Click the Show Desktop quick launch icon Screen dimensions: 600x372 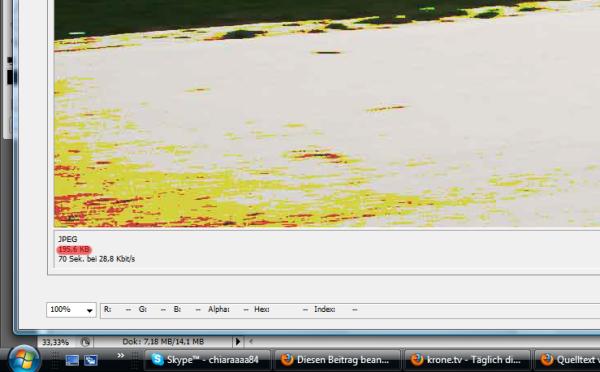[x=72, y=360]
